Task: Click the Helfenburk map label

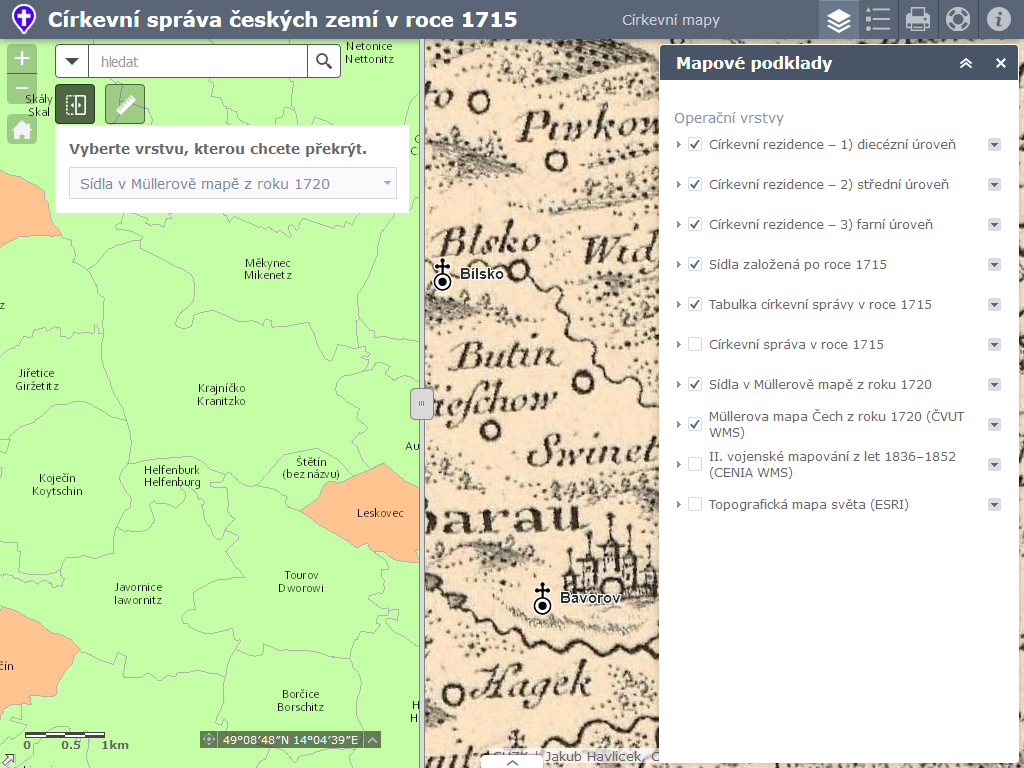Action: click(172, 476)
